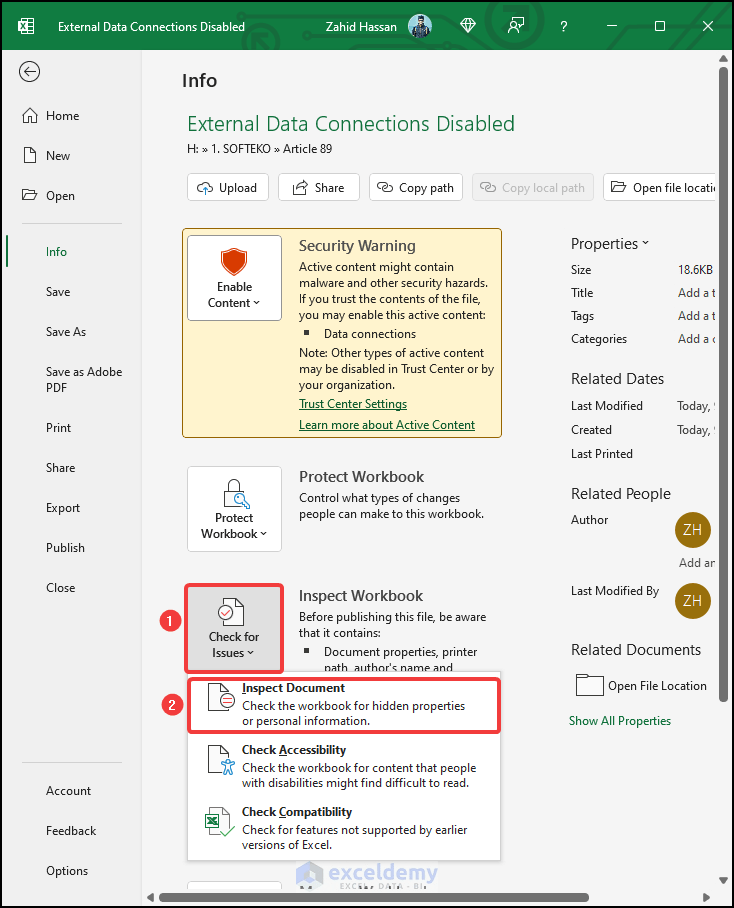This screenshot has width=734, height=908.
Task: Choose Save As in the sidebar
Action: click(x=65, y=332)
